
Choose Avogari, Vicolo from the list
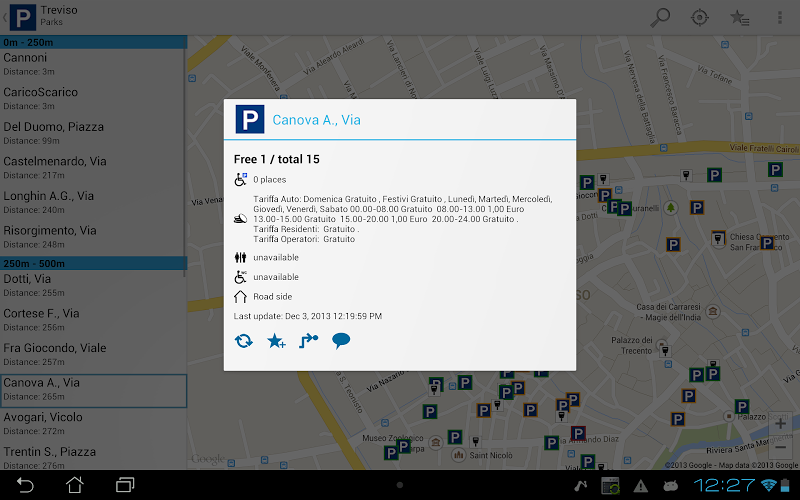point(92,423)
